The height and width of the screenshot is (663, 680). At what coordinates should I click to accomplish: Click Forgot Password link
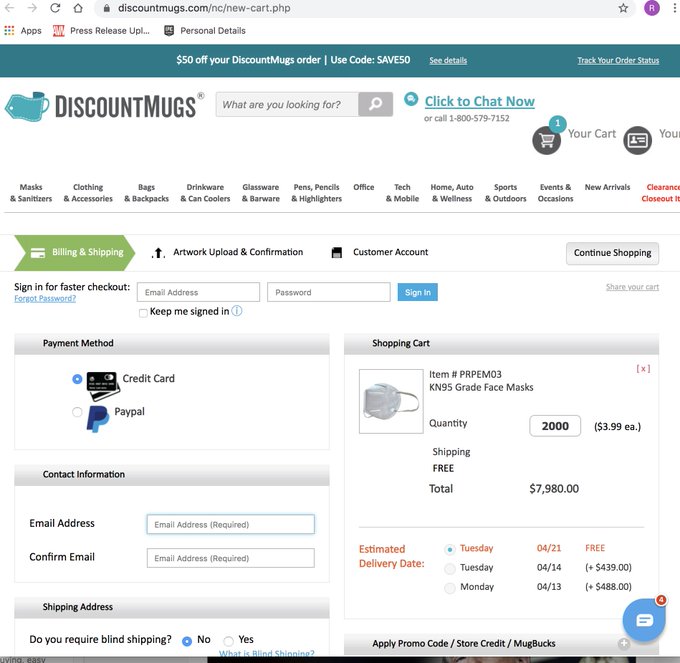point(45,298)
